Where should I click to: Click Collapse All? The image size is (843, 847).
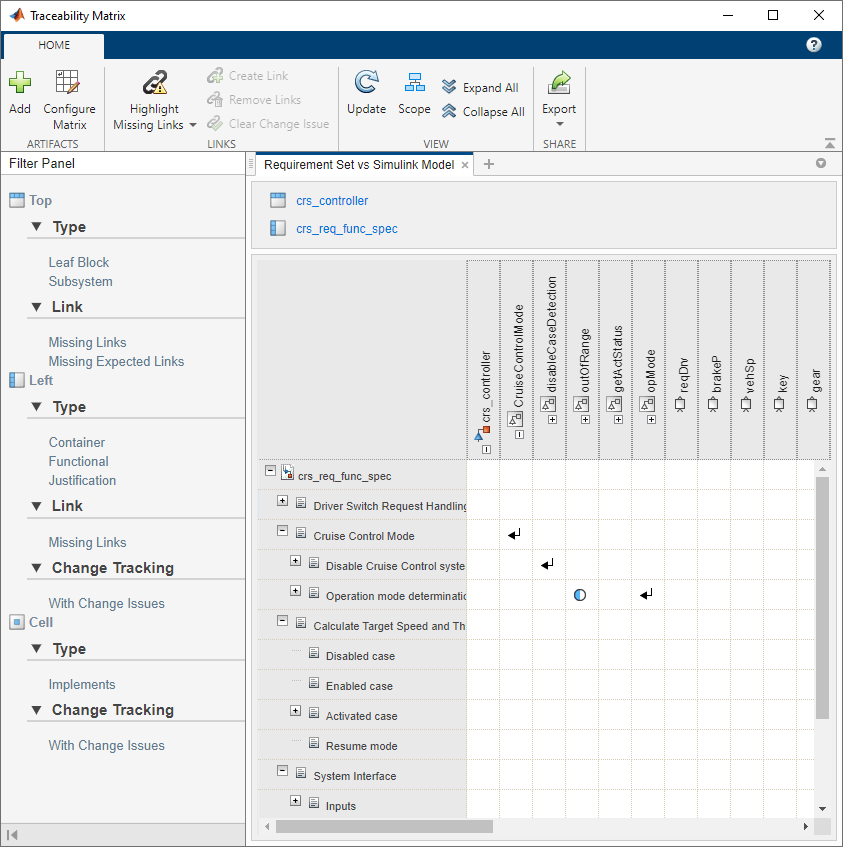pyautogui.click(x=483, y=111)
